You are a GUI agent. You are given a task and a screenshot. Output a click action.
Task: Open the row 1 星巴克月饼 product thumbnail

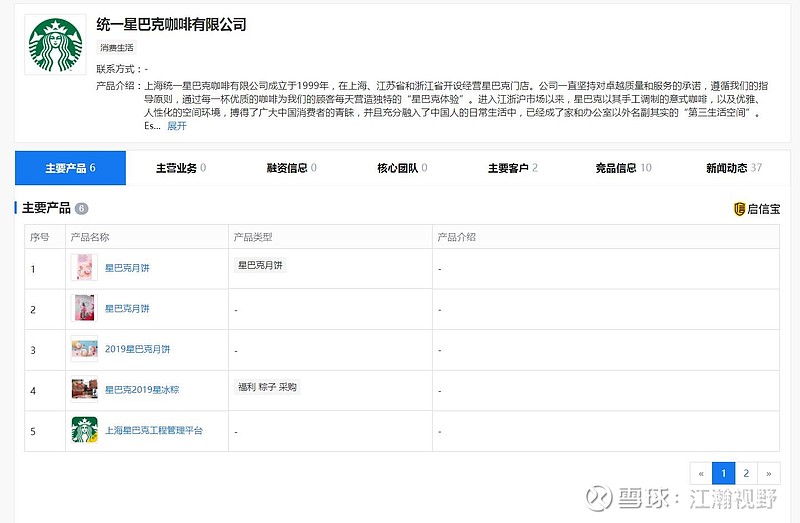click(84, 267)
